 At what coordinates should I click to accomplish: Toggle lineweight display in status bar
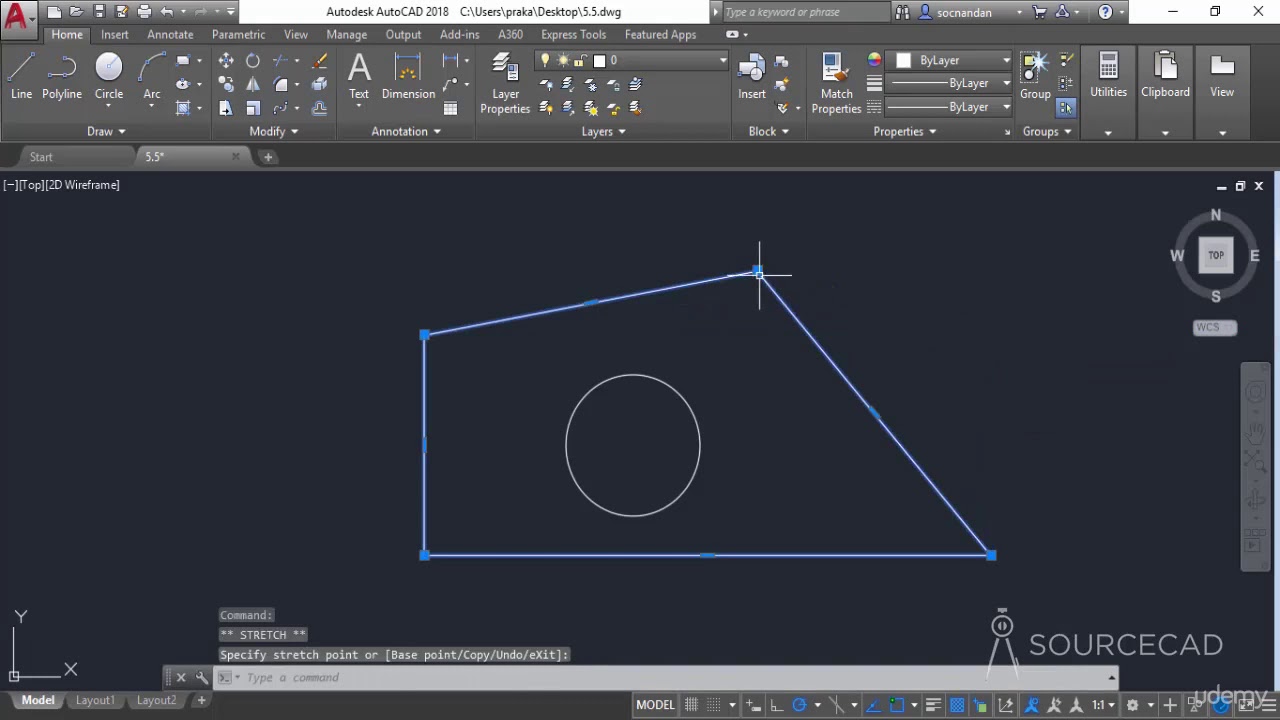coord(933,705)
